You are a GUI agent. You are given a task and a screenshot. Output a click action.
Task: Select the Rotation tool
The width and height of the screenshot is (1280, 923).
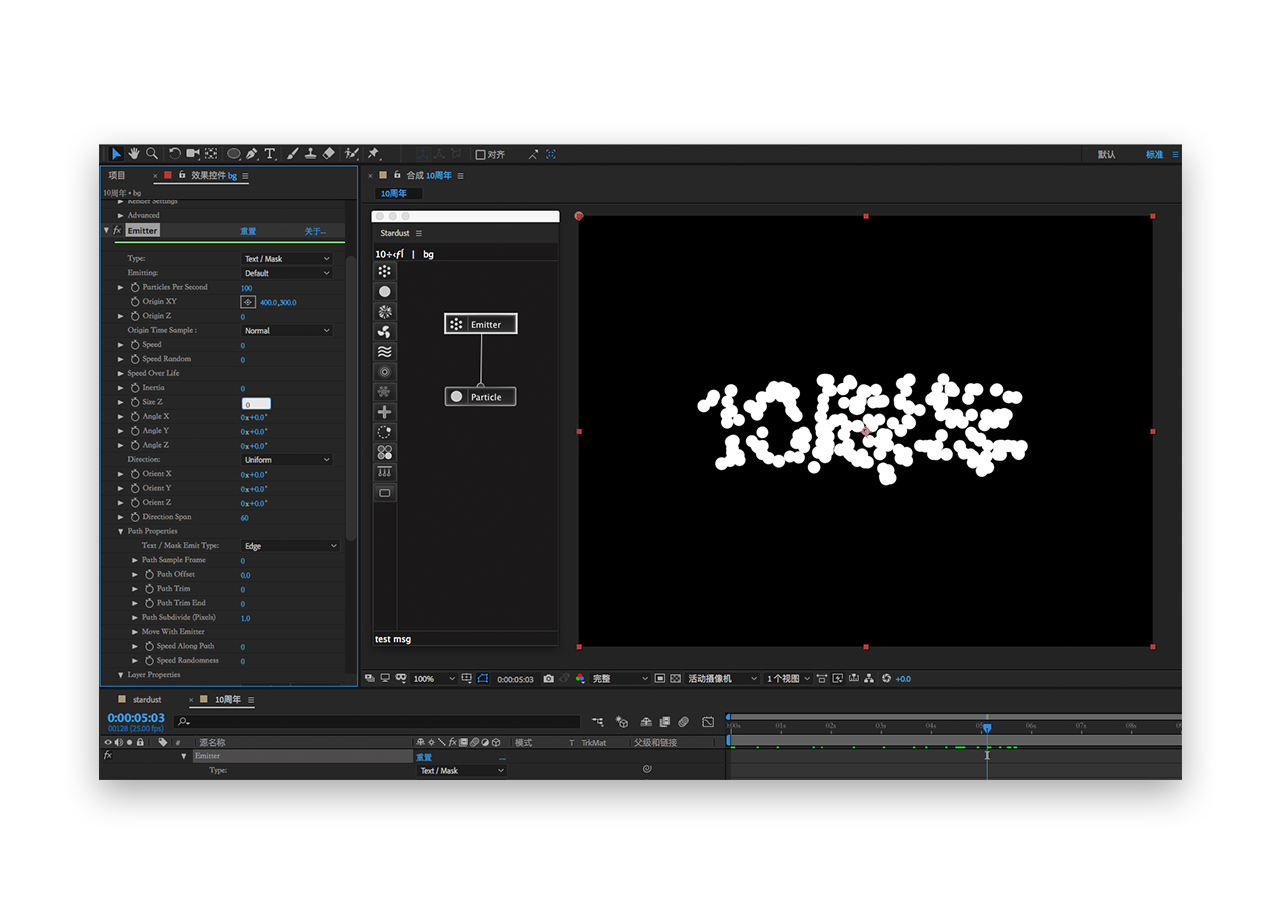175,154
